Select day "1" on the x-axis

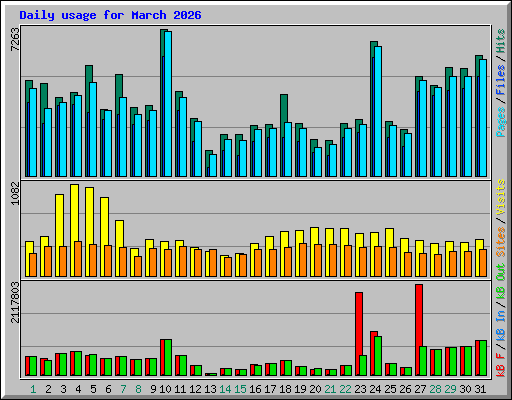tap(33, 389)
